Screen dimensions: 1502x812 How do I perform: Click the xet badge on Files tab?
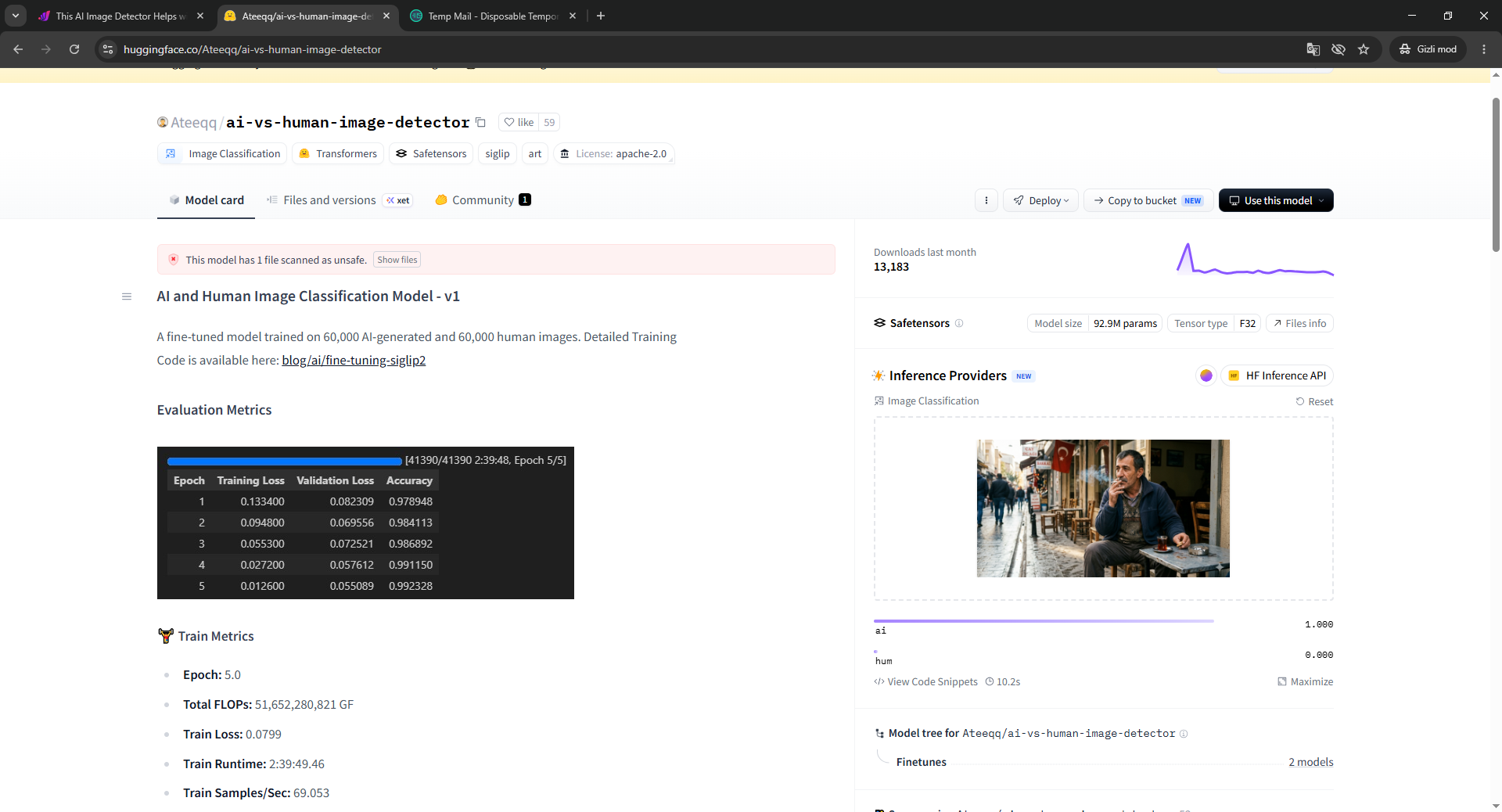click(x=398, y=200)
